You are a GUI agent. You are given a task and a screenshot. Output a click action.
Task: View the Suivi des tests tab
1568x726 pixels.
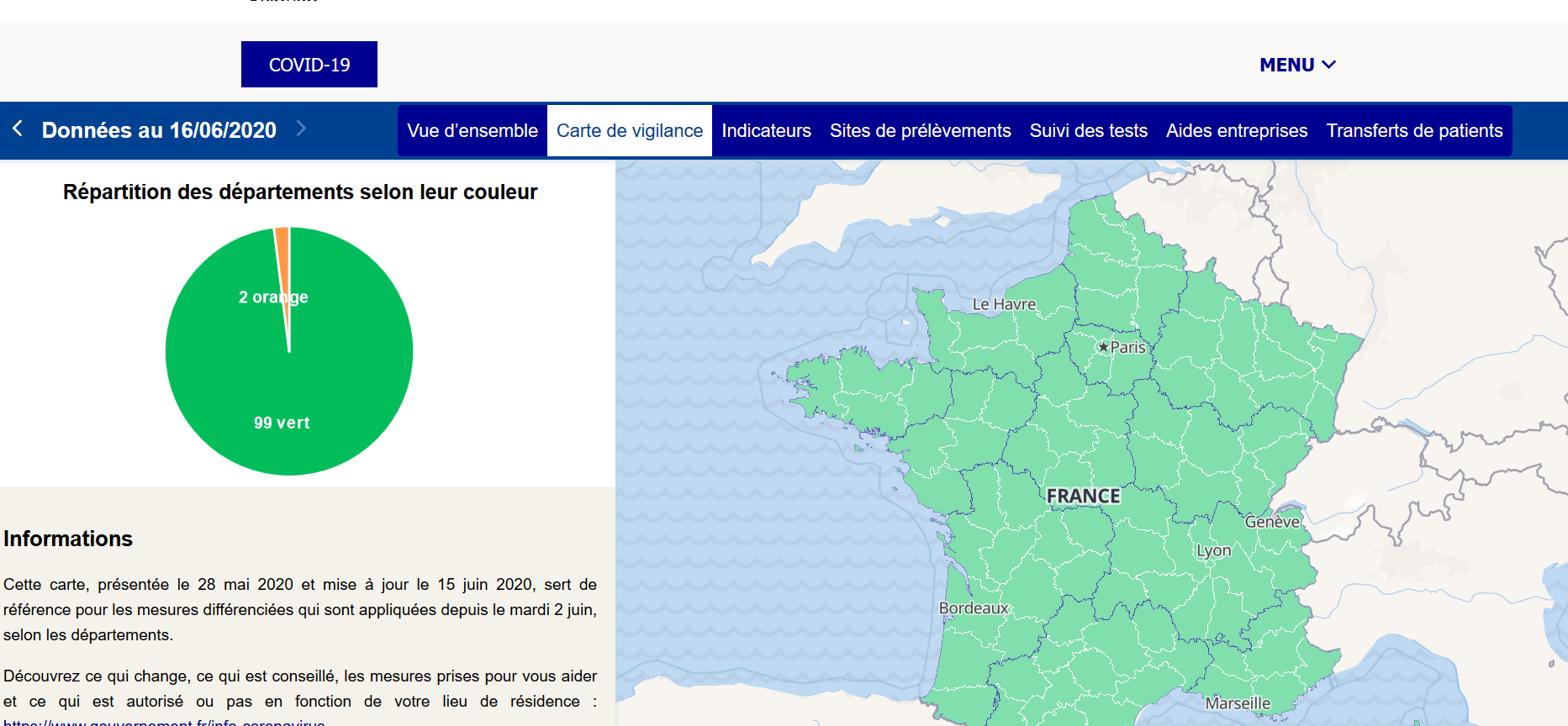click(1088, 131)
